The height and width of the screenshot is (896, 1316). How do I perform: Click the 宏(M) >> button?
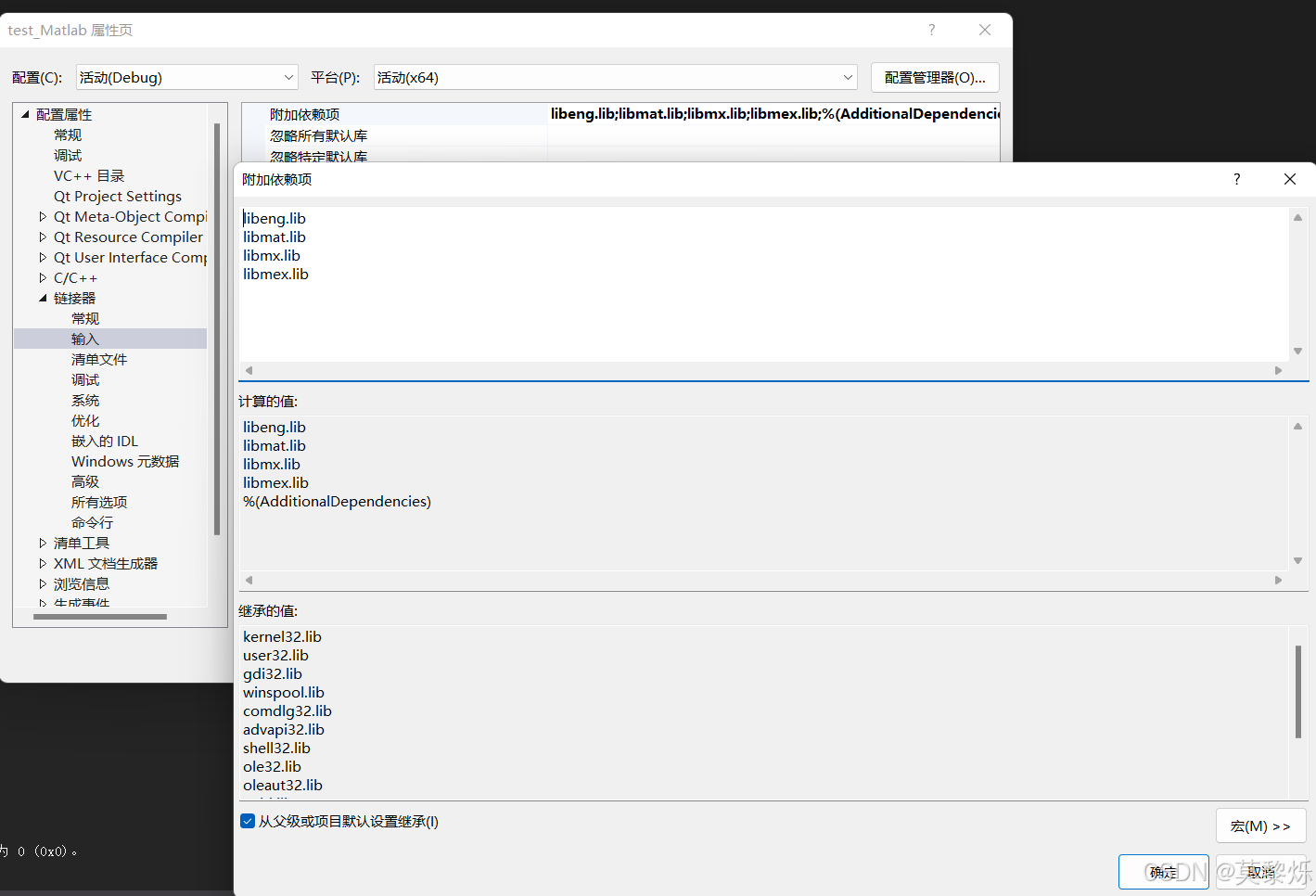(x=1260, y=825)
